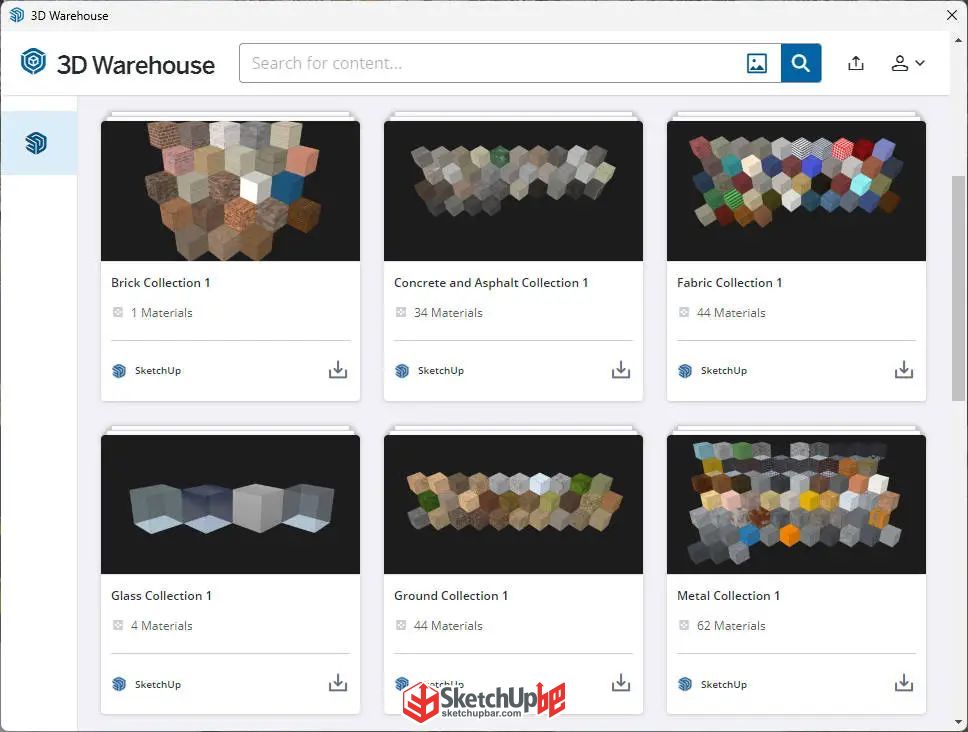Click the '1 Materials' count text
Screen dimensions: 968x732
coord(162,312)
